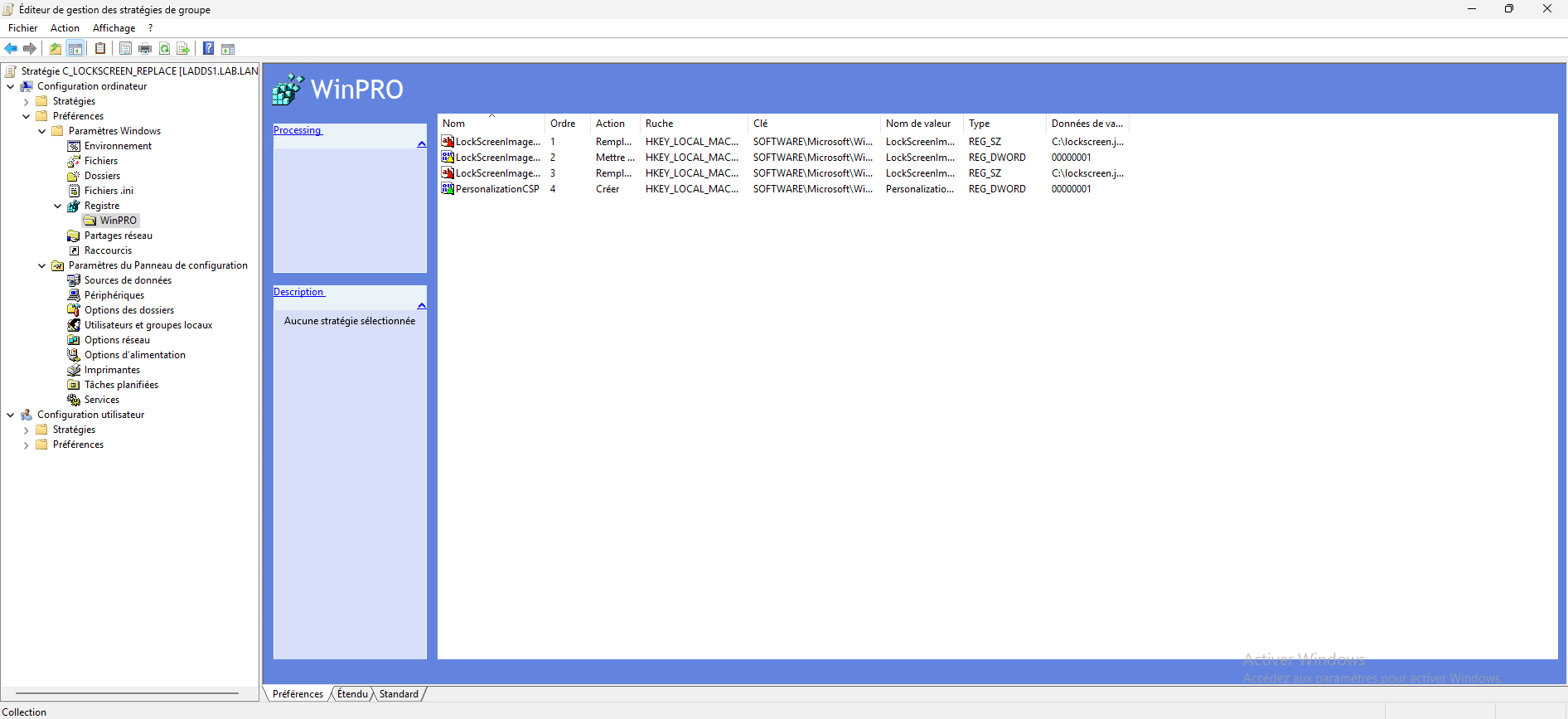Screen dimensions: 1568x719
Task: Collapse Paramètres du Panneau de configuration node
Action: (41, 265)
